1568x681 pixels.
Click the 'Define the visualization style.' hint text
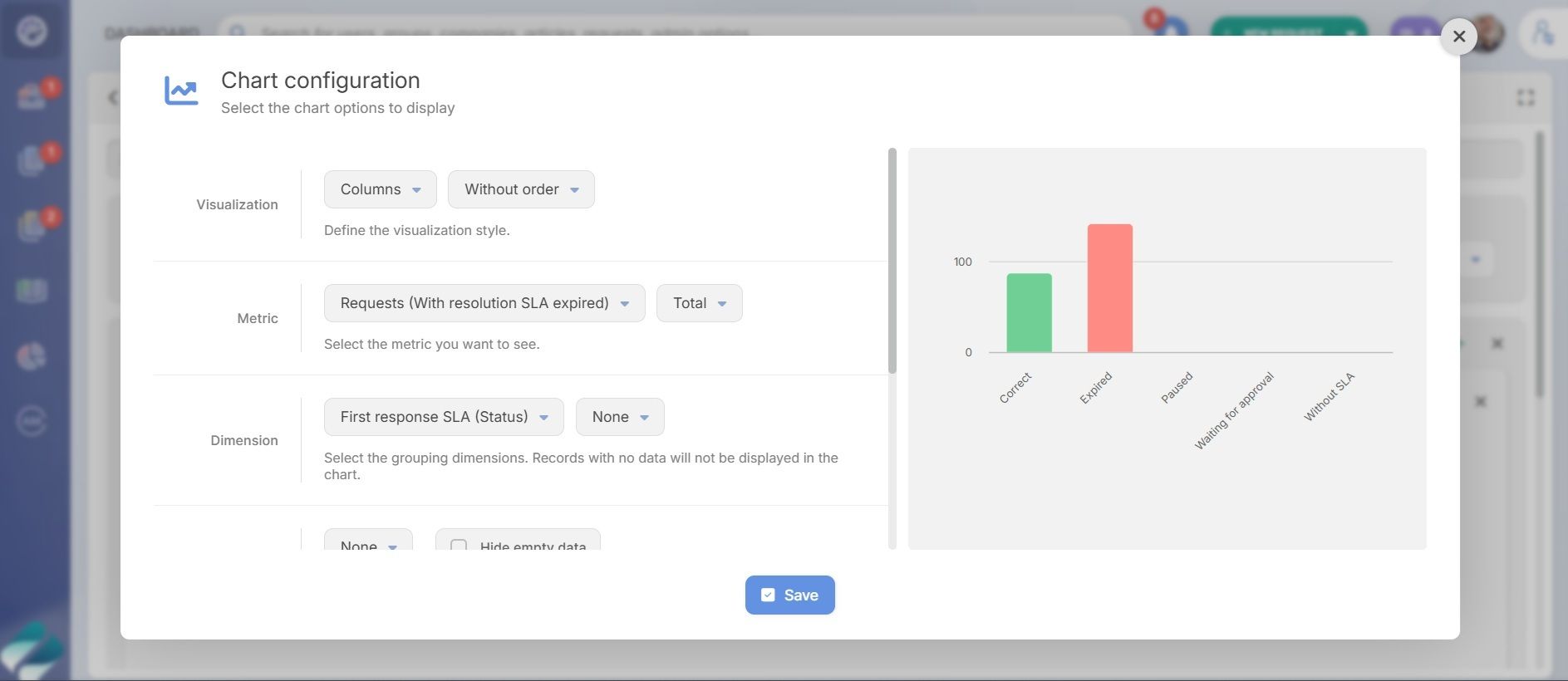coord(417,230)
